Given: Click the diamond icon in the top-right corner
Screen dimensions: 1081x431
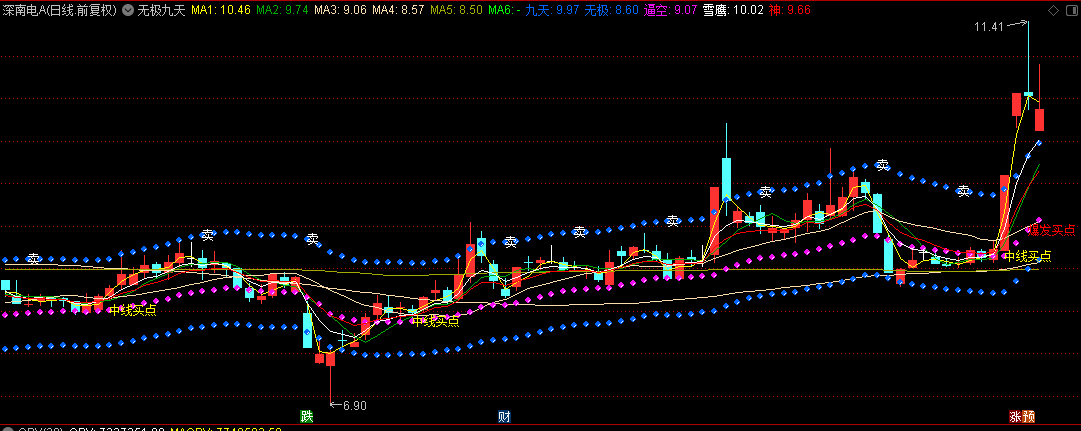Looking at the screenshot, I should pos(1052,10).
